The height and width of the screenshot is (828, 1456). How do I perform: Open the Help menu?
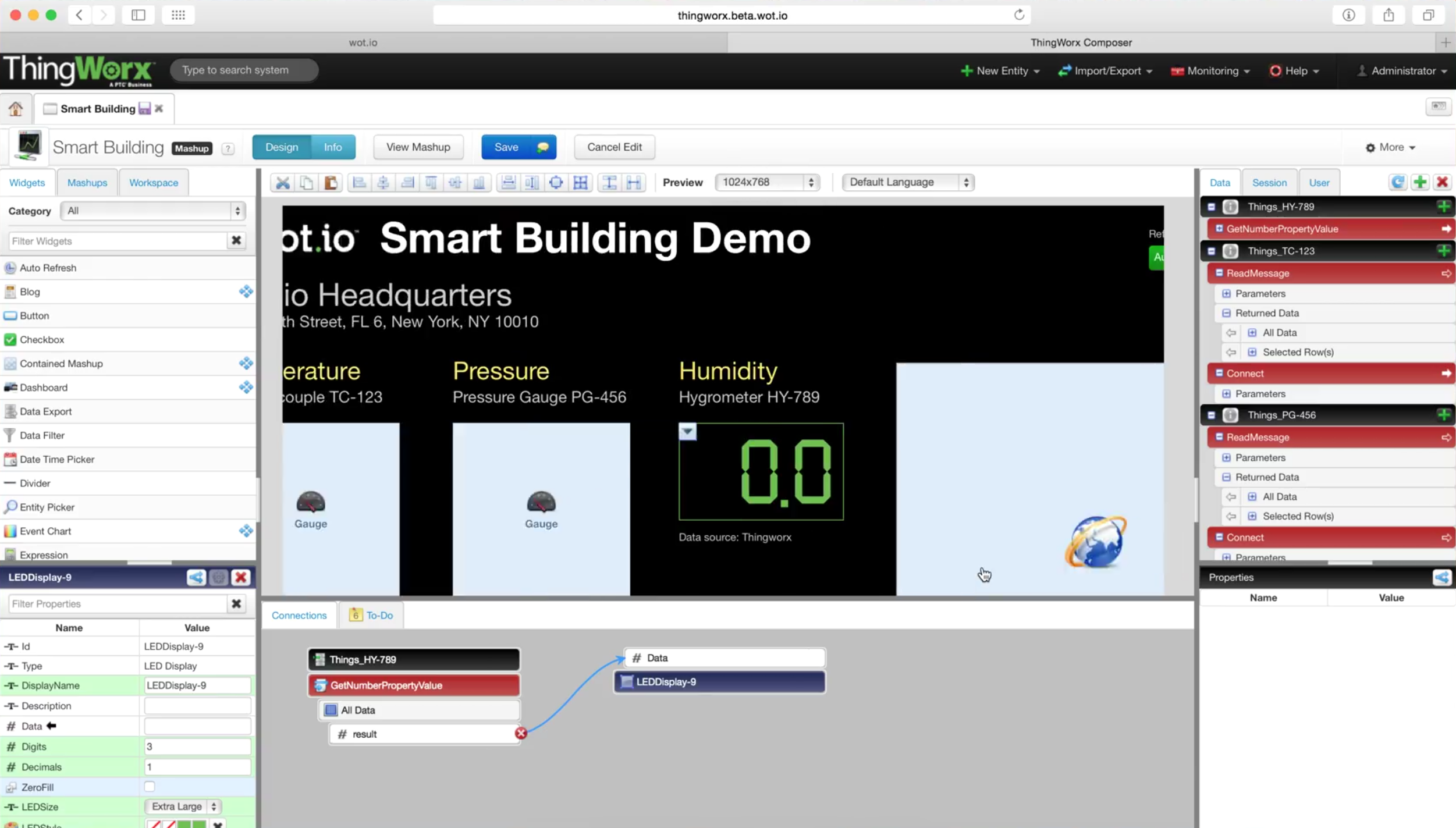1294,70
